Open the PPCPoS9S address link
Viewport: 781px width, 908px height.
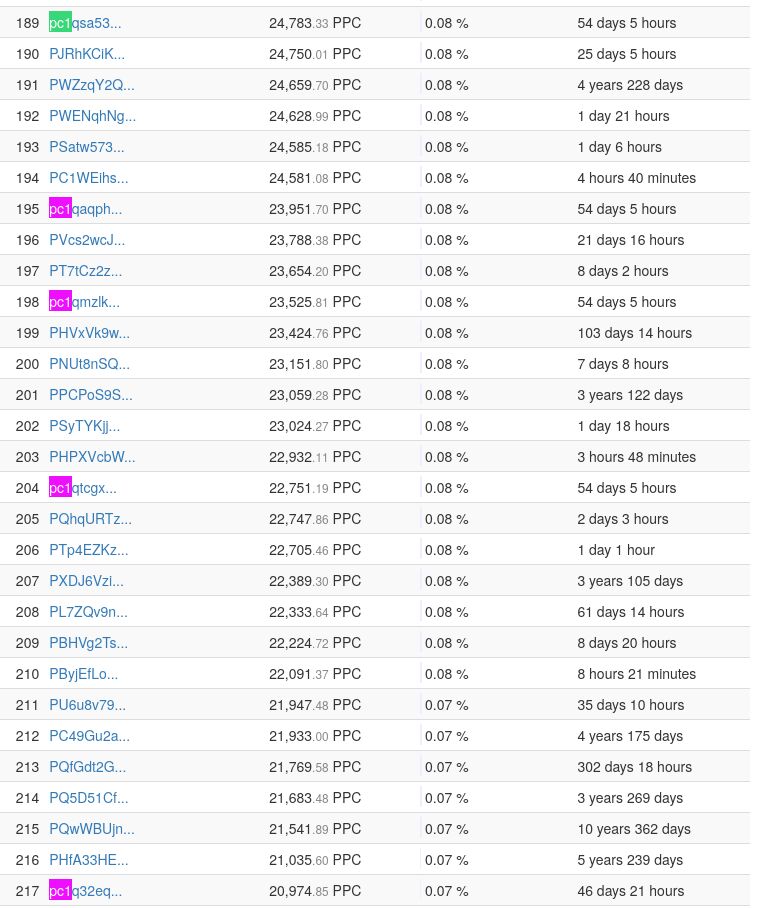click(x=90, y=395)
